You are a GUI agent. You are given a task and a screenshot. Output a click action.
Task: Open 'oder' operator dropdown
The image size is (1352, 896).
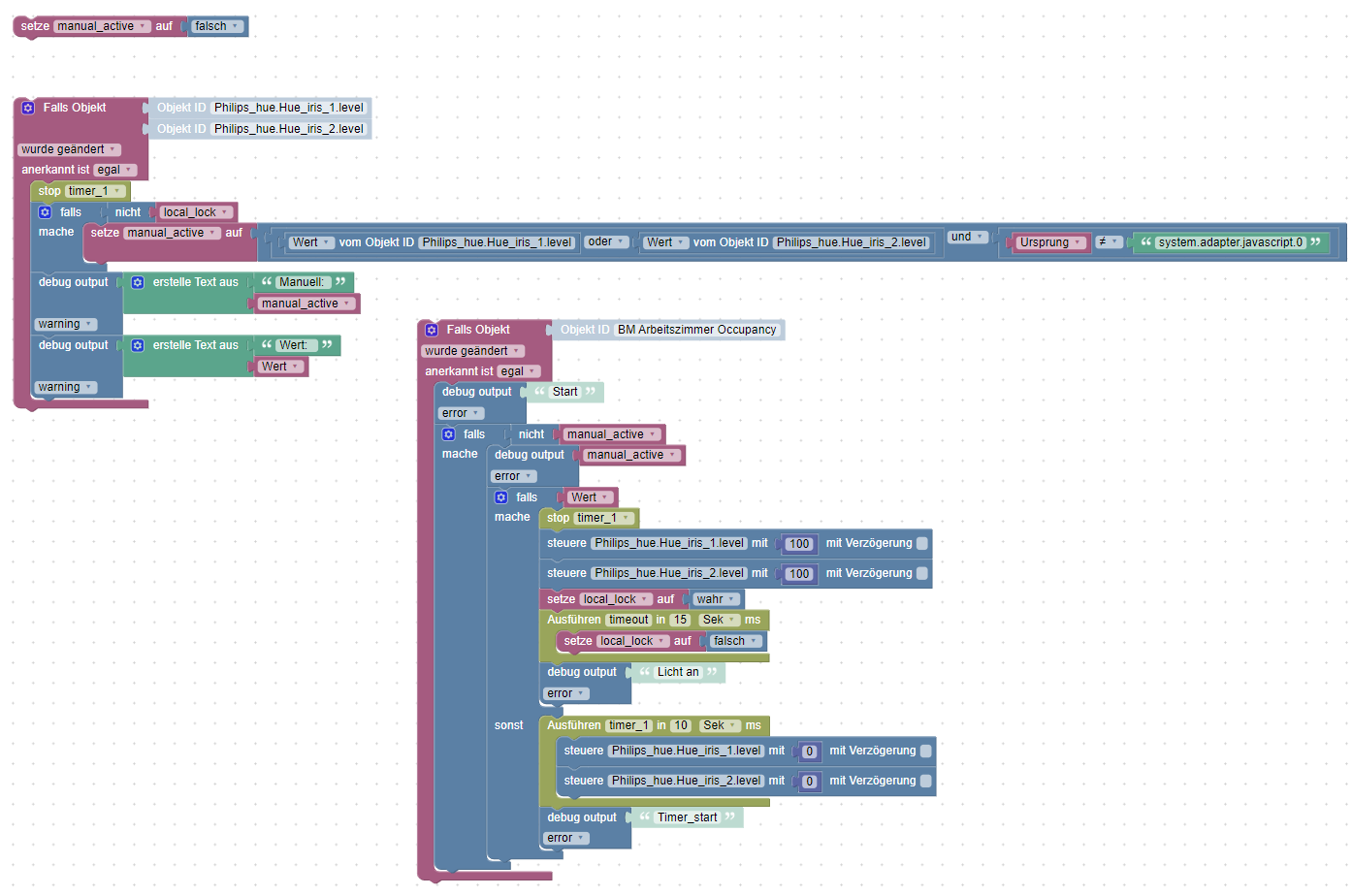607,242
